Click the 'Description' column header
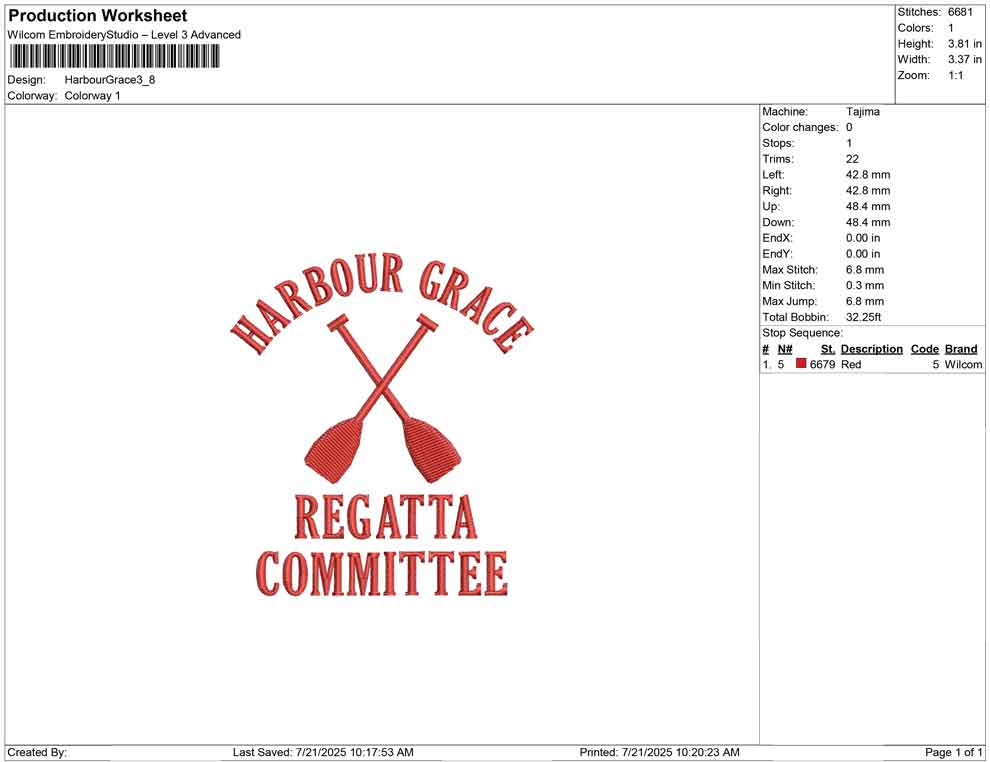The image size is (990, 762). tap(871, 348)
